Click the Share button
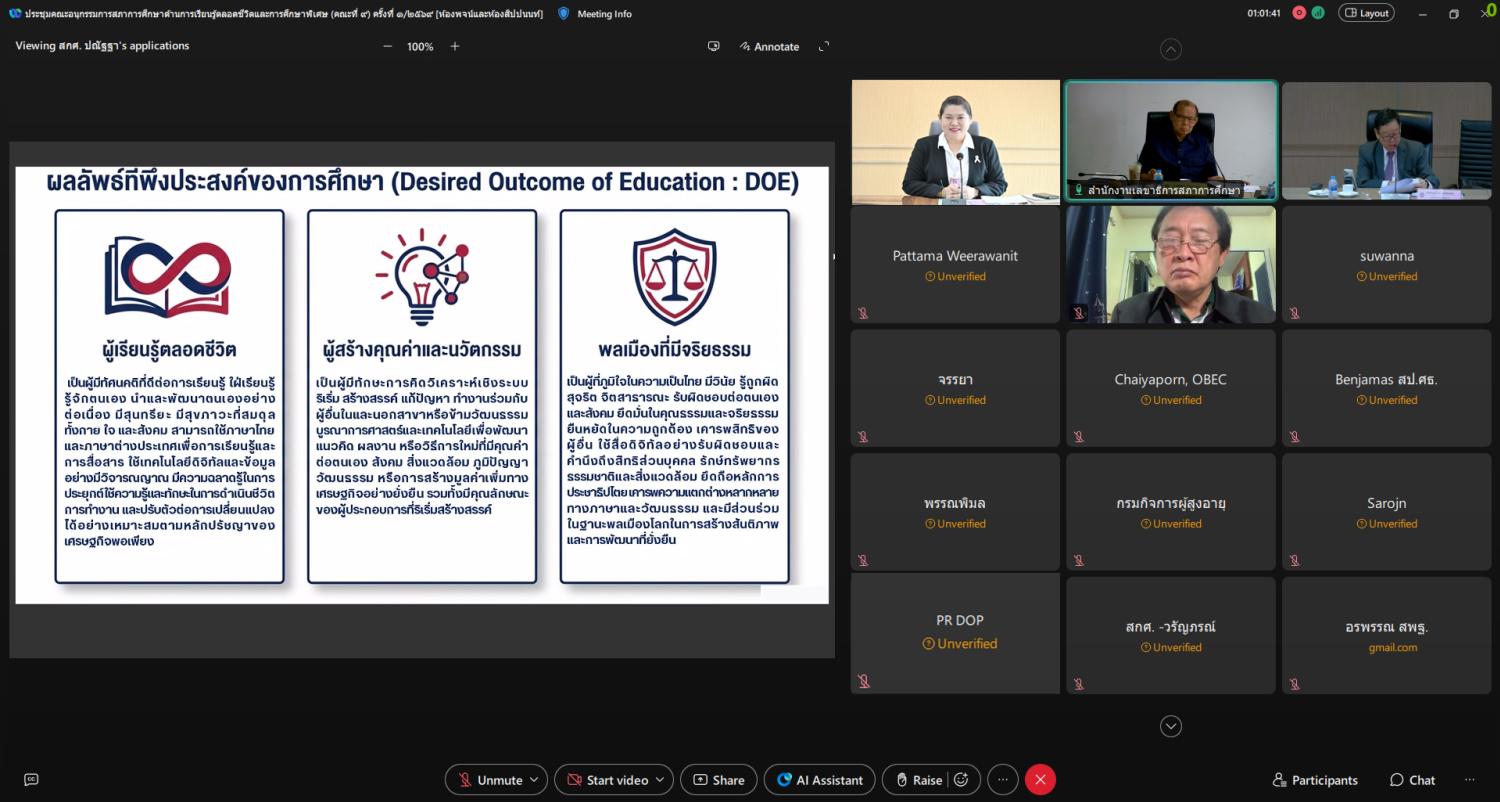Screen dimensions: 1500x802 [718, 780]
